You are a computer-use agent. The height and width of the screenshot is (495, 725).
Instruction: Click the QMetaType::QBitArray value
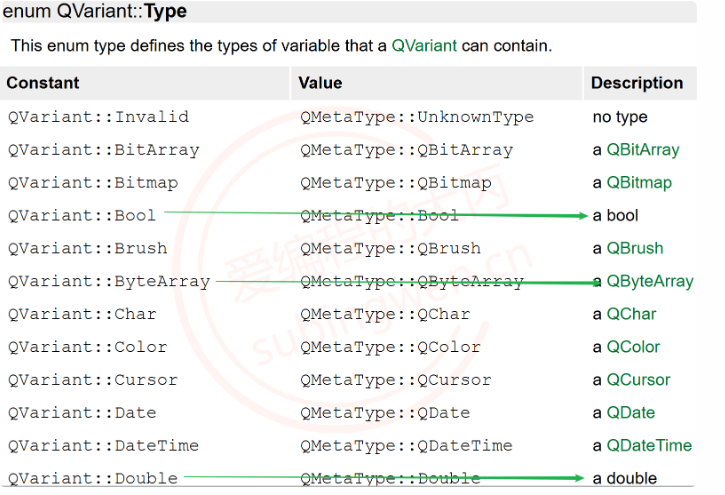[x=406, y=150]
